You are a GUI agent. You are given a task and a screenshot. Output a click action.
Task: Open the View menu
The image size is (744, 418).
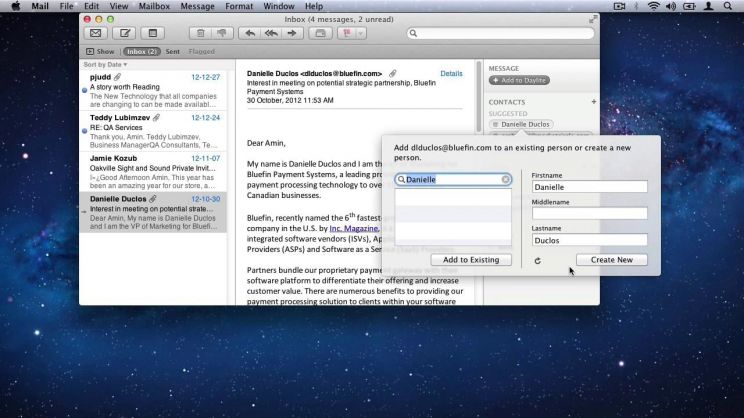point(119,6)
